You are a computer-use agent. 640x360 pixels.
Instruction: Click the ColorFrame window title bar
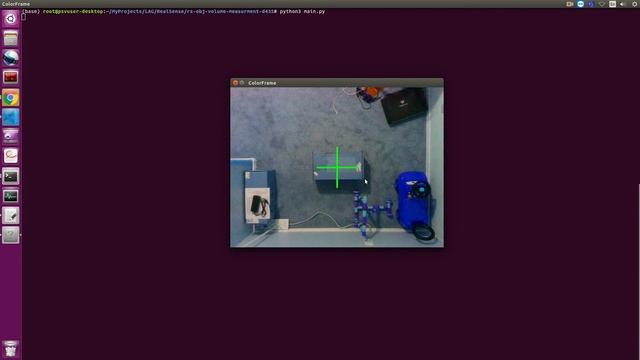337,82
